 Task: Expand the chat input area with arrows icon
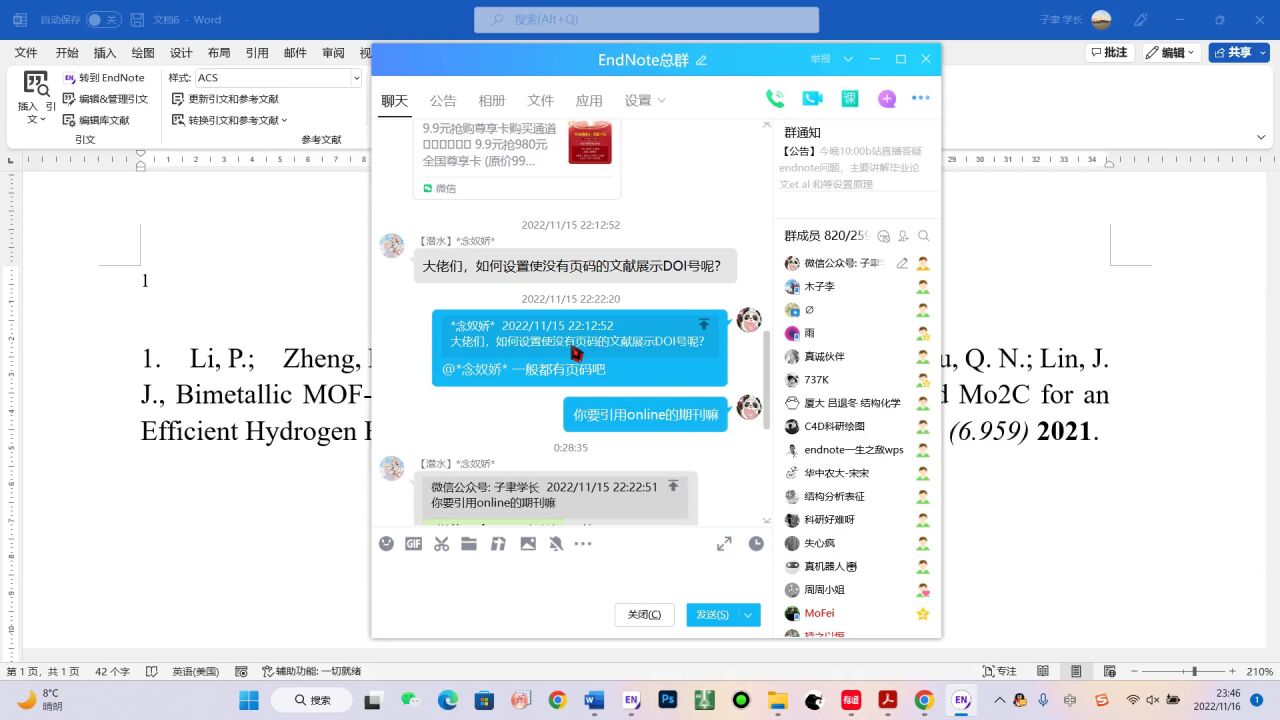click(724, 544)
